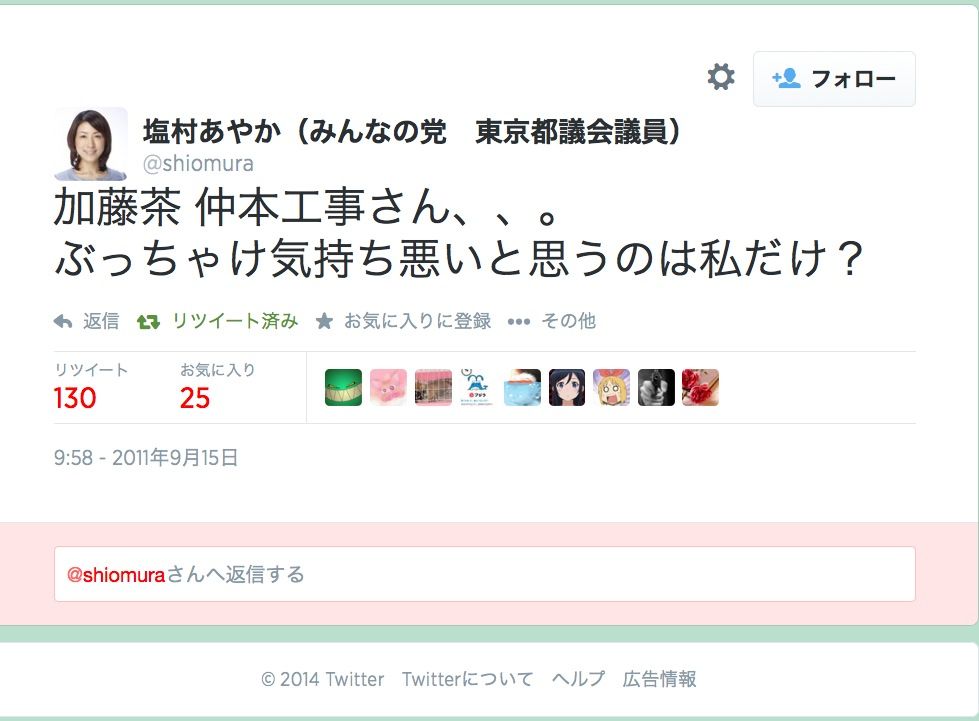
Task: Open the gear settings dropdown
Action: pos(721,77)
